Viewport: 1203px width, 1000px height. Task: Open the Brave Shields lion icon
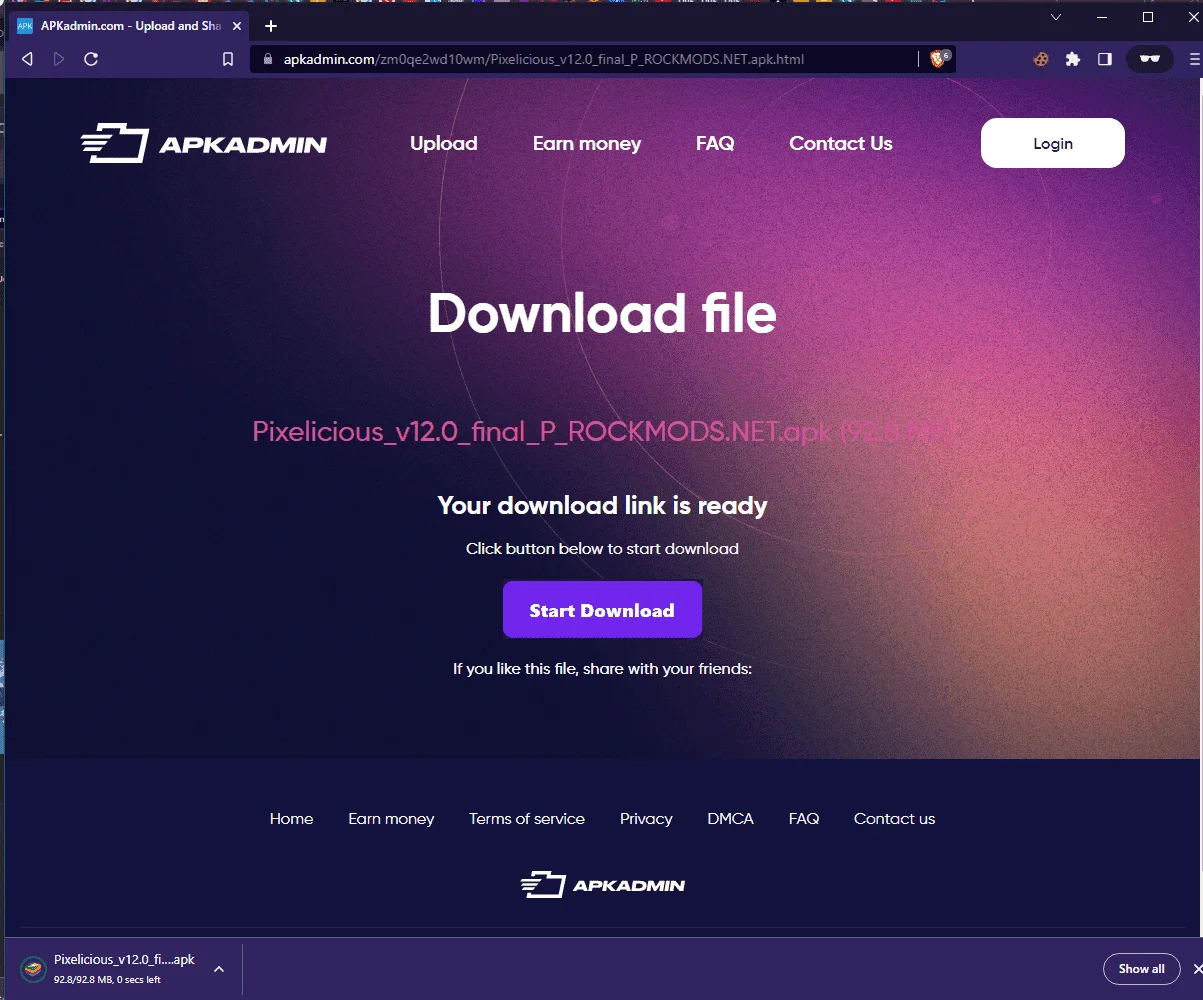tap(940, 59)
